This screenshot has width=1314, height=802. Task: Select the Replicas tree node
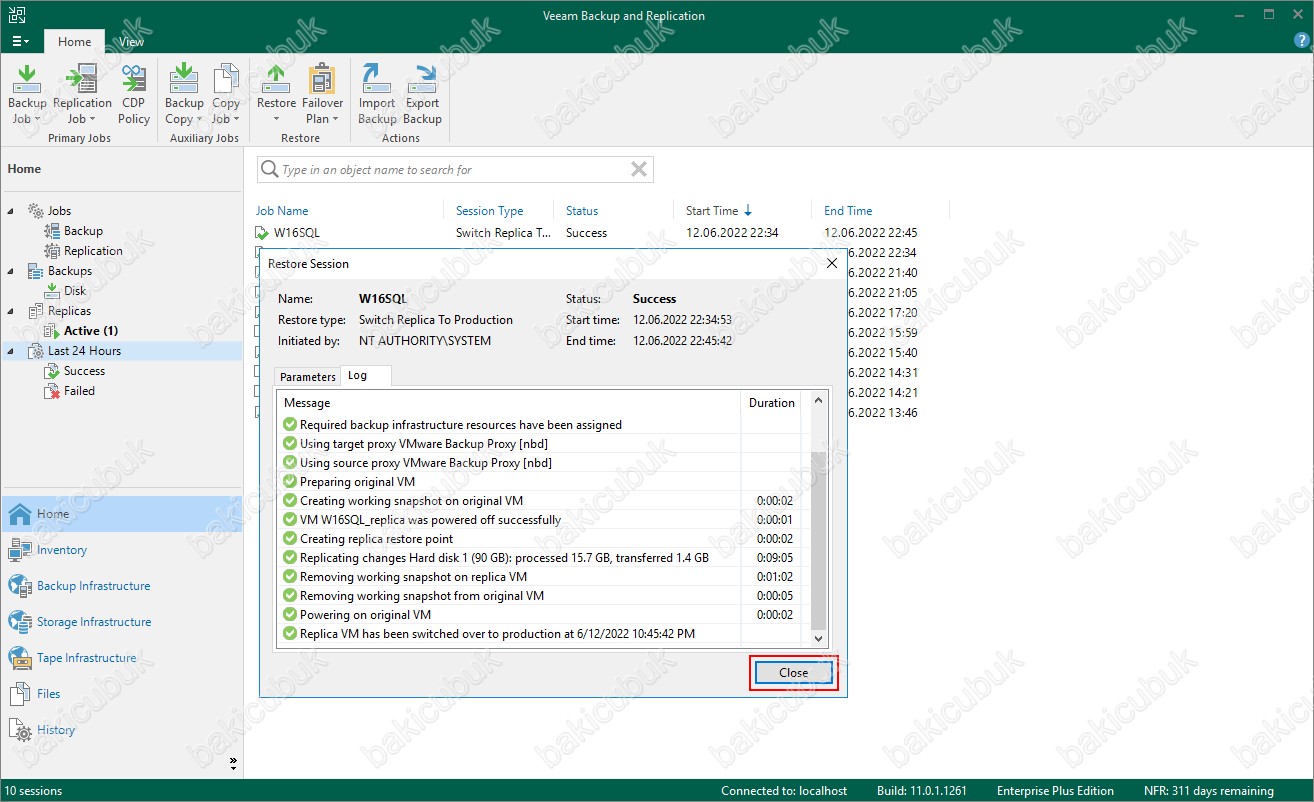(x=69, y=311)
